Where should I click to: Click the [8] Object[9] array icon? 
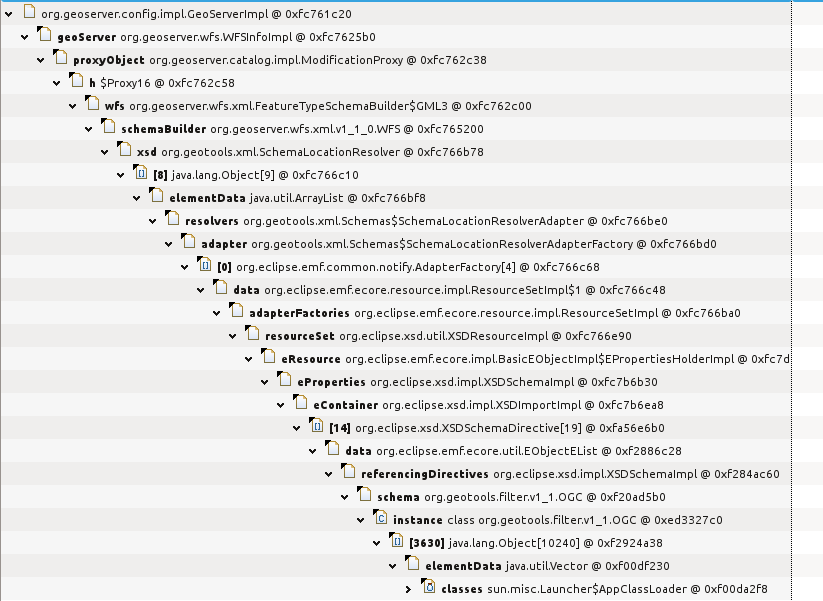[x=141, y=173]
